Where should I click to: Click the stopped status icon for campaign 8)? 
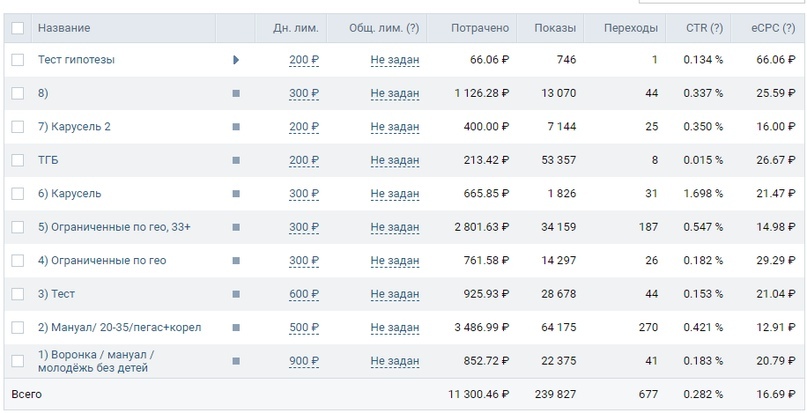pyautogui.click(x=236, y=93)
